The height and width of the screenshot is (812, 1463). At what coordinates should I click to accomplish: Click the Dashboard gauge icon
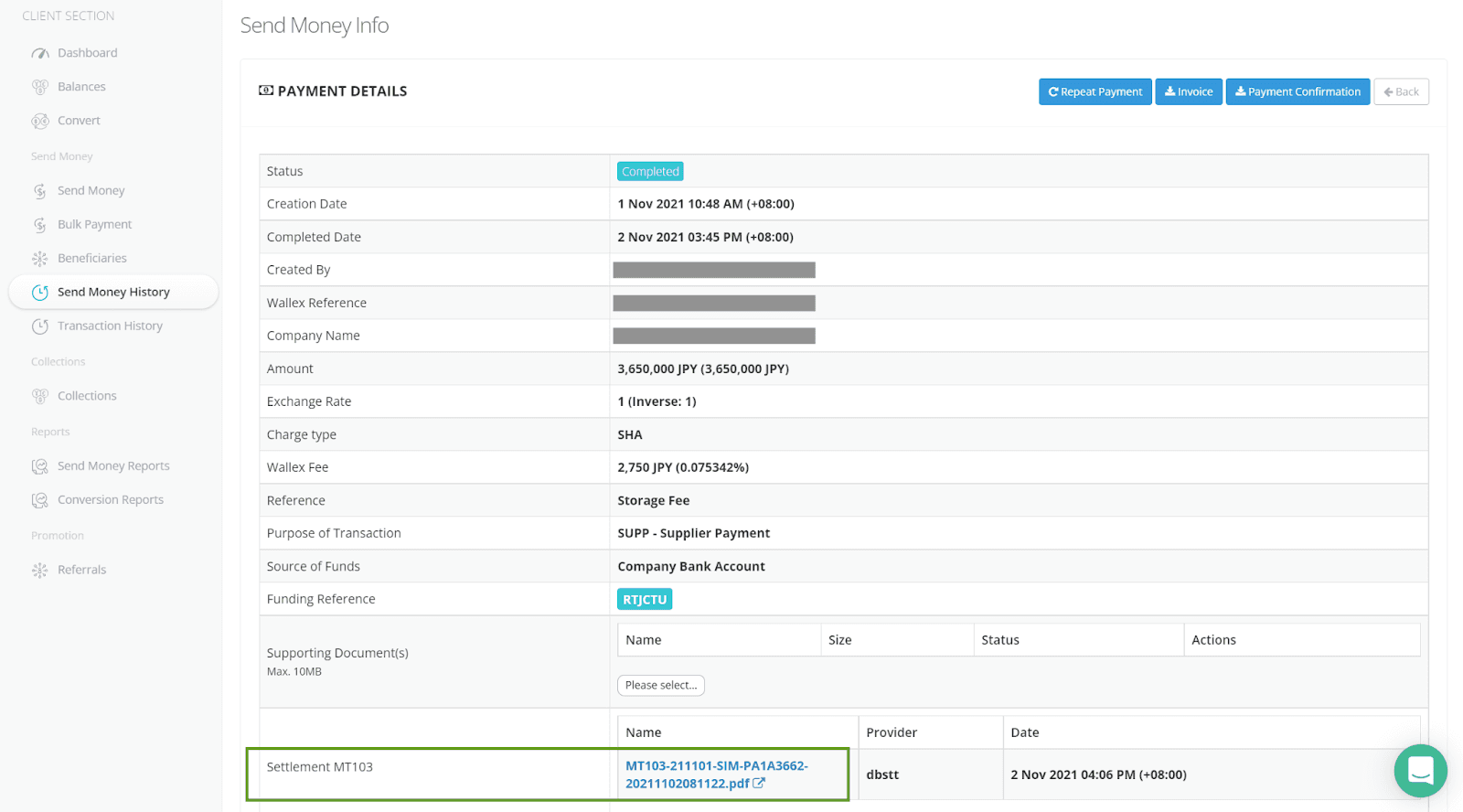point(40,53)
